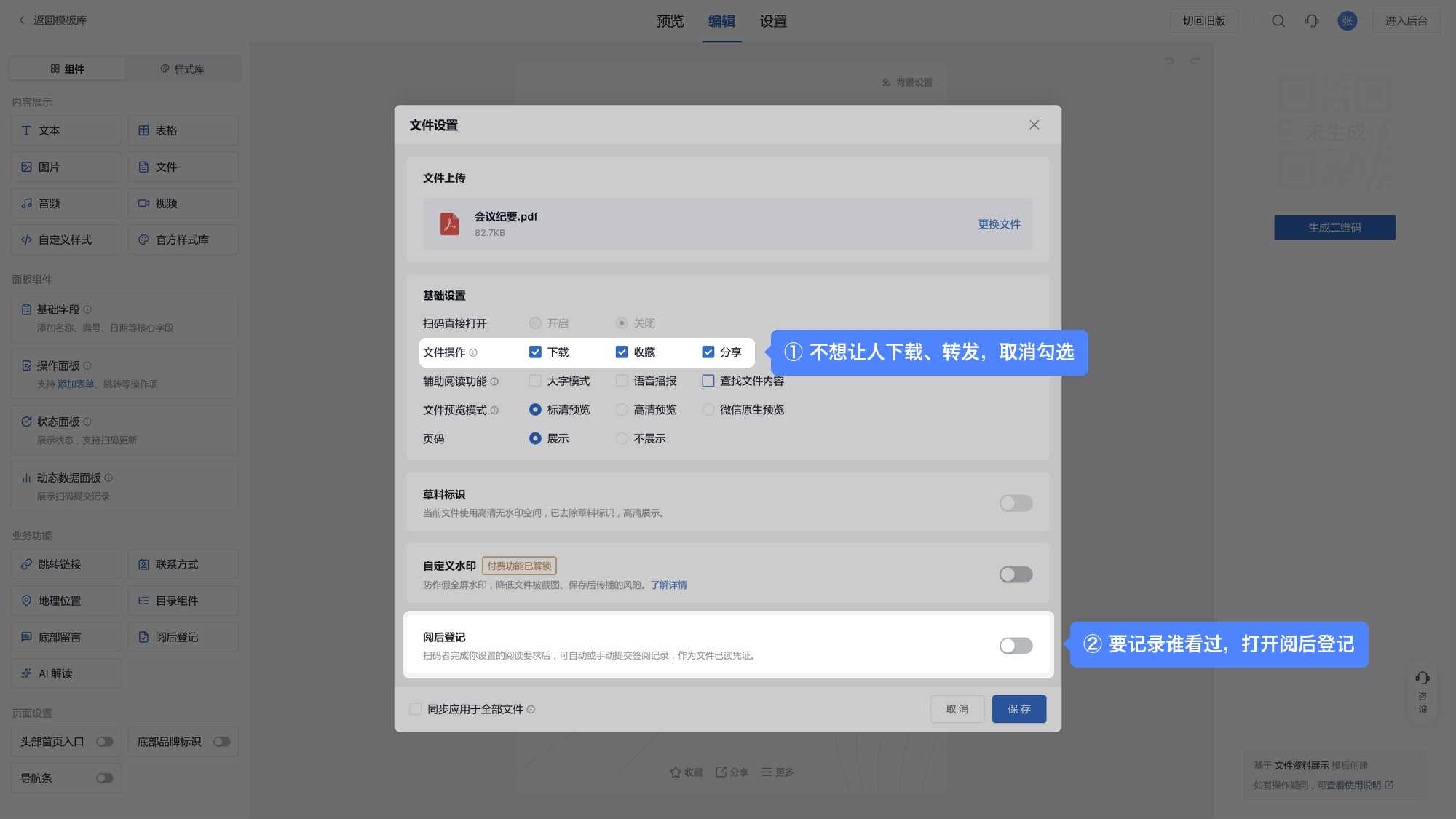Switch to the 预览 tab
The width and height of the screenshot is (1456, 819).
670,21
